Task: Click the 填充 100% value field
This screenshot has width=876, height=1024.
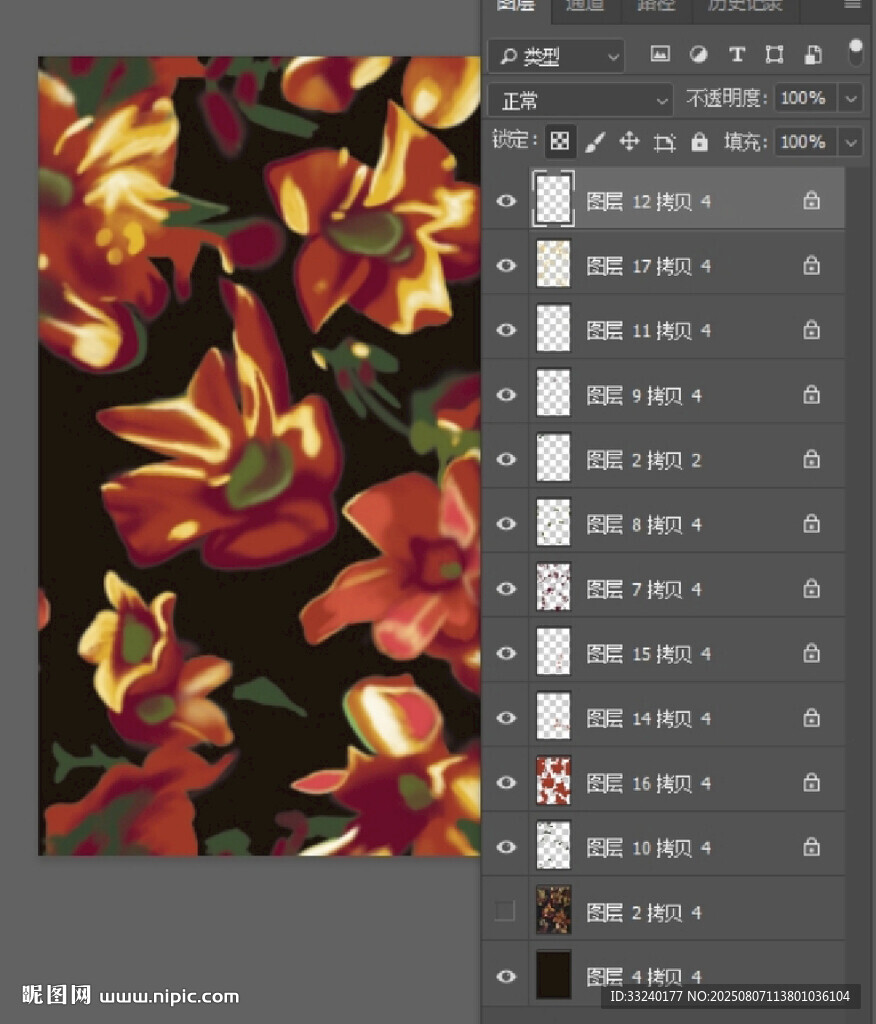Action: [x=805, y=142]
